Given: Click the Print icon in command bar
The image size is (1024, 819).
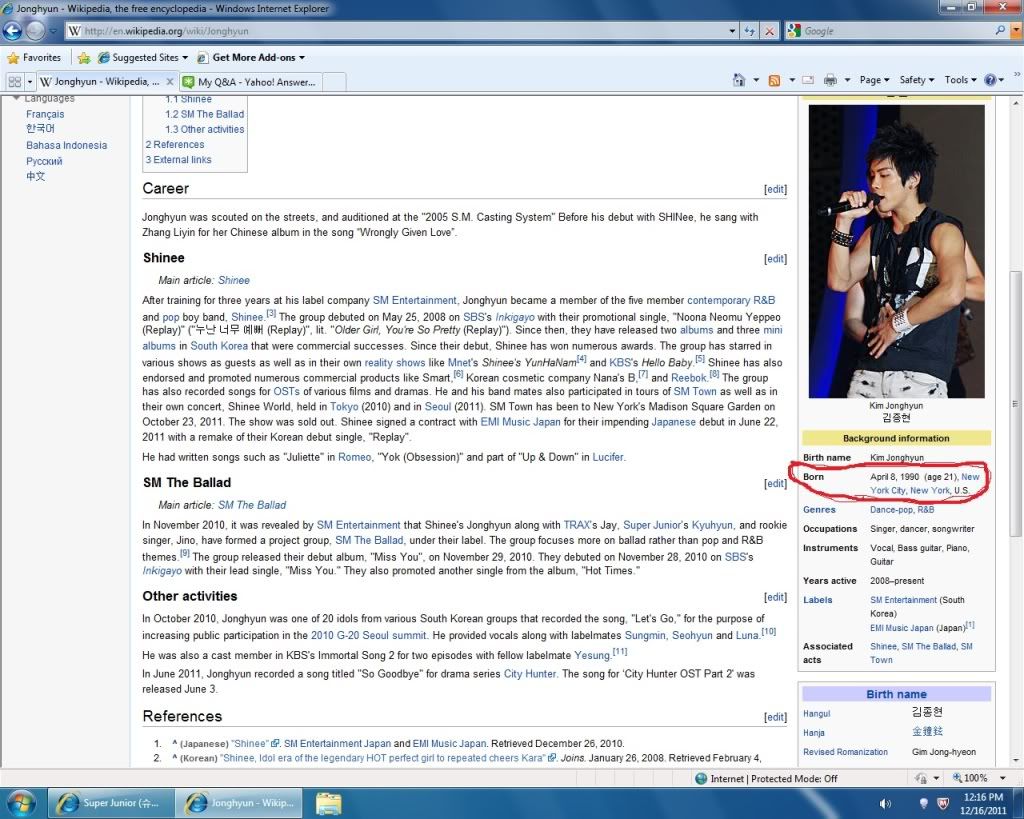Looking at the screenshot, I should [x=831, y=80].
